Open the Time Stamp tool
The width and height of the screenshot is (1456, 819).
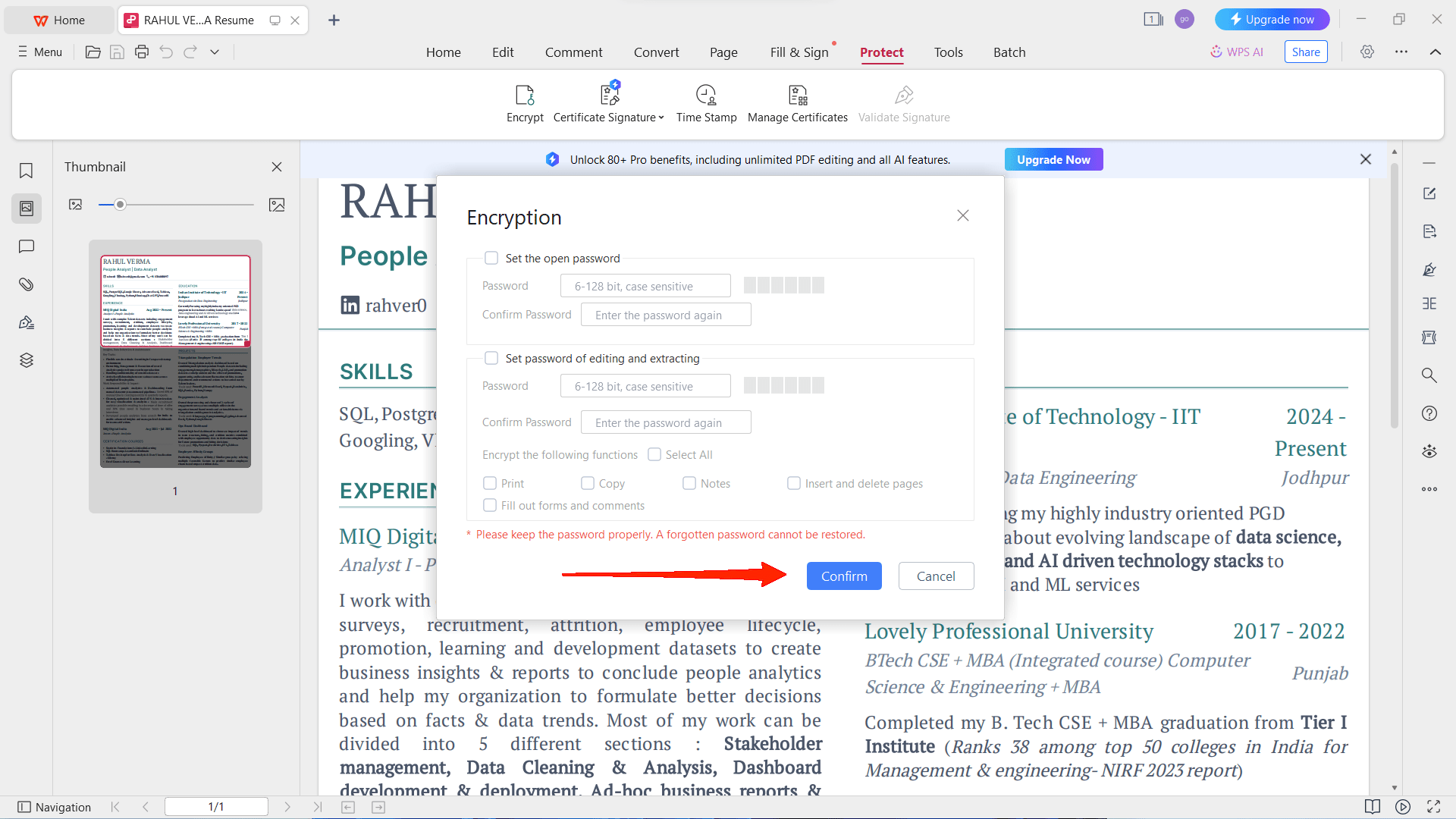point(705,96)
